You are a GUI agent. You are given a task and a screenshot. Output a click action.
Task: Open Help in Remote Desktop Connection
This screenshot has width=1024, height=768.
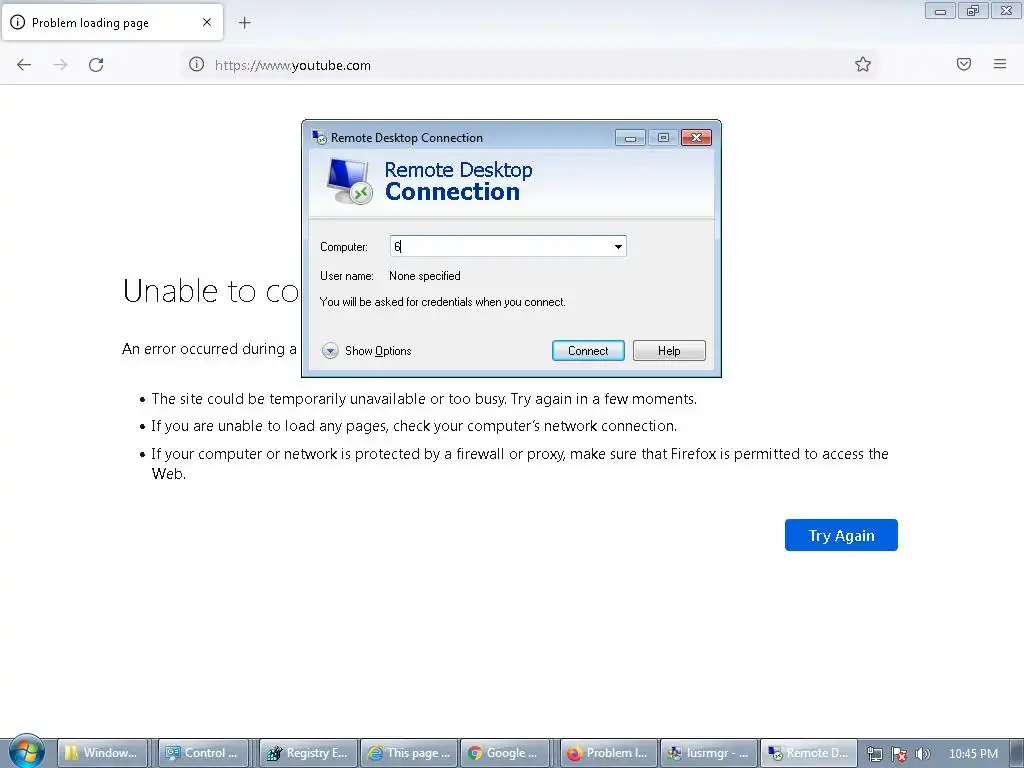(669, 351)
